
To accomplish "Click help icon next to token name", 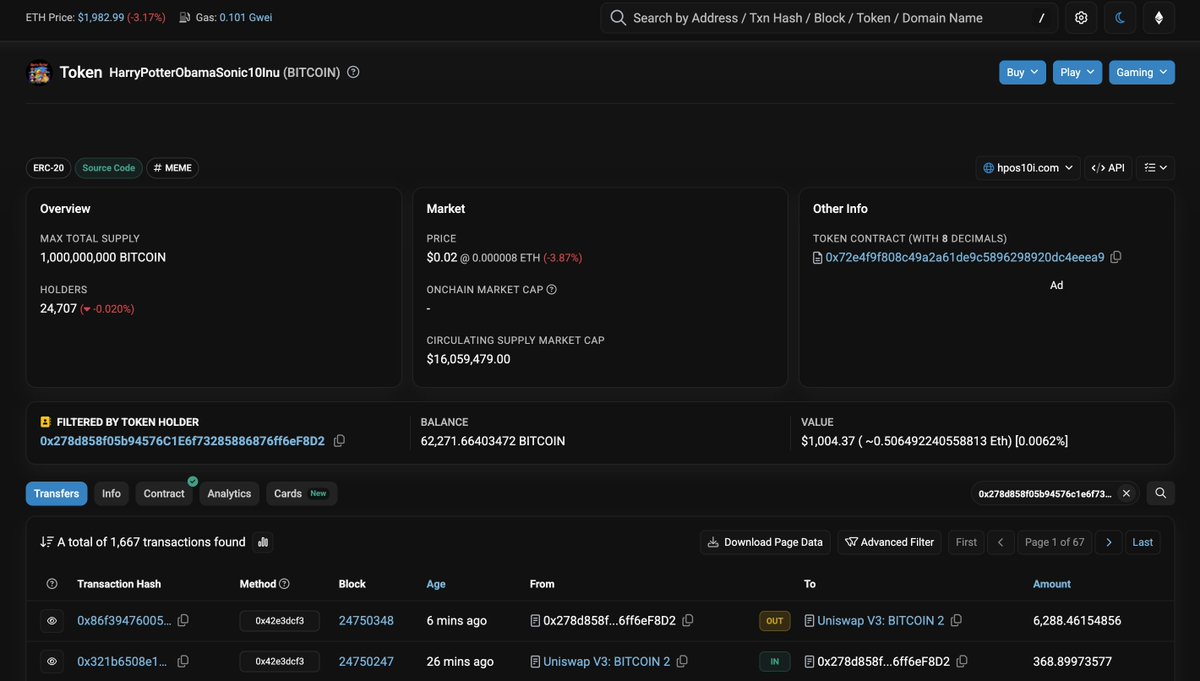I will click(x=353, y=72).
